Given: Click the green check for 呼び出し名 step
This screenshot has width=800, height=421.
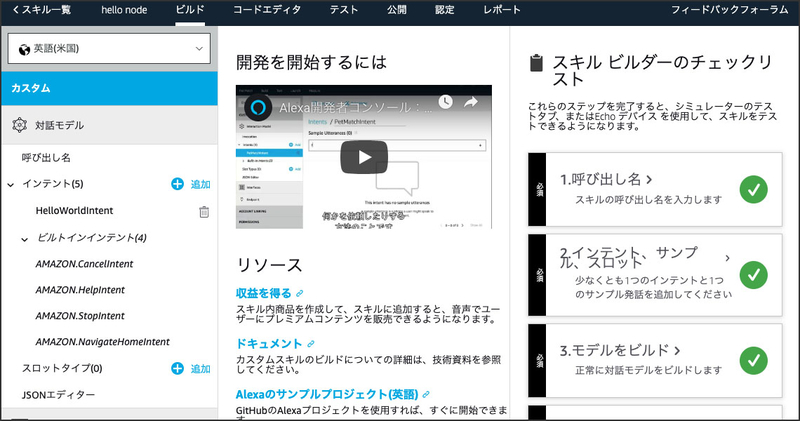Looking at the screenshot, I should 754,190.
